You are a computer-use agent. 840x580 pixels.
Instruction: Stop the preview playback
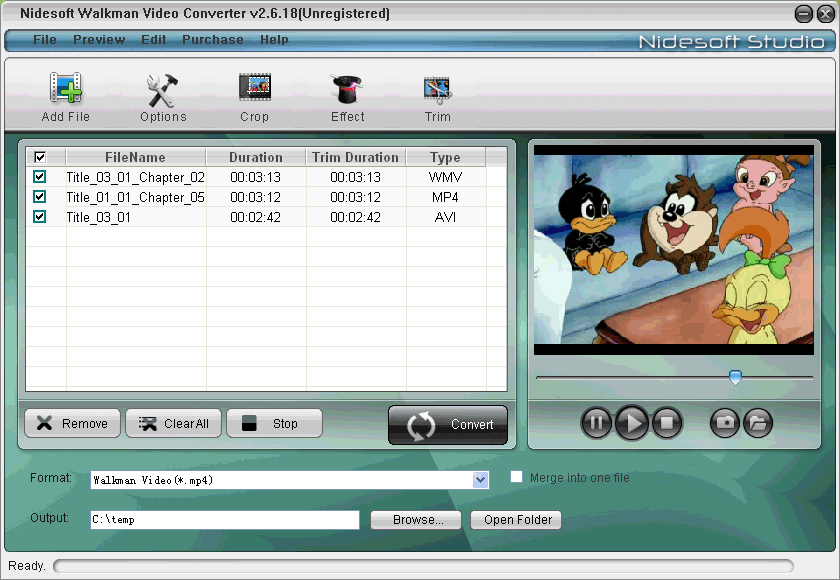(667, 423)
